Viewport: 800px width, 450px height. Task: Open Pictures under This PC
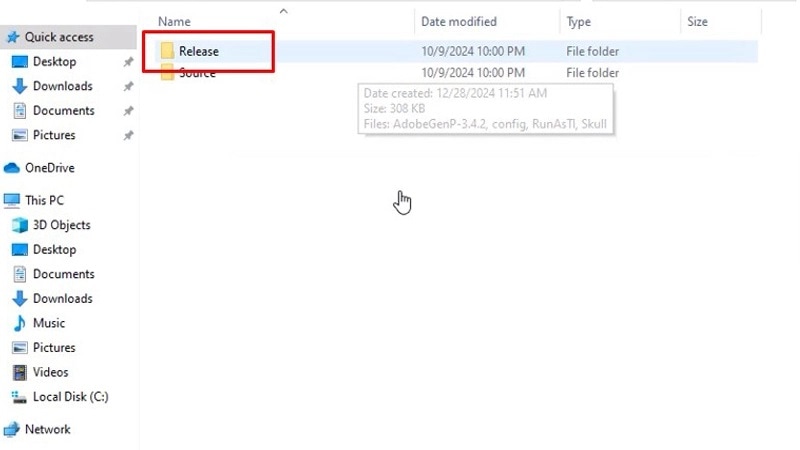54,347
